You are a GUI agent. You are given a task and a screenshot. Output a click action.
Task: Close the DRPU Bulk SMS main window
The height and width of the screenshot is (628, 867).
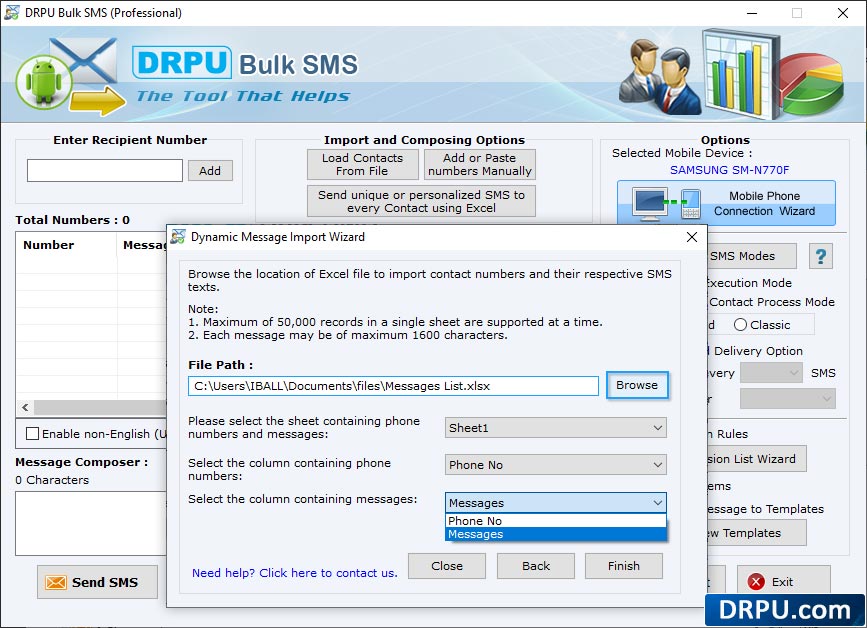(843, 13)
